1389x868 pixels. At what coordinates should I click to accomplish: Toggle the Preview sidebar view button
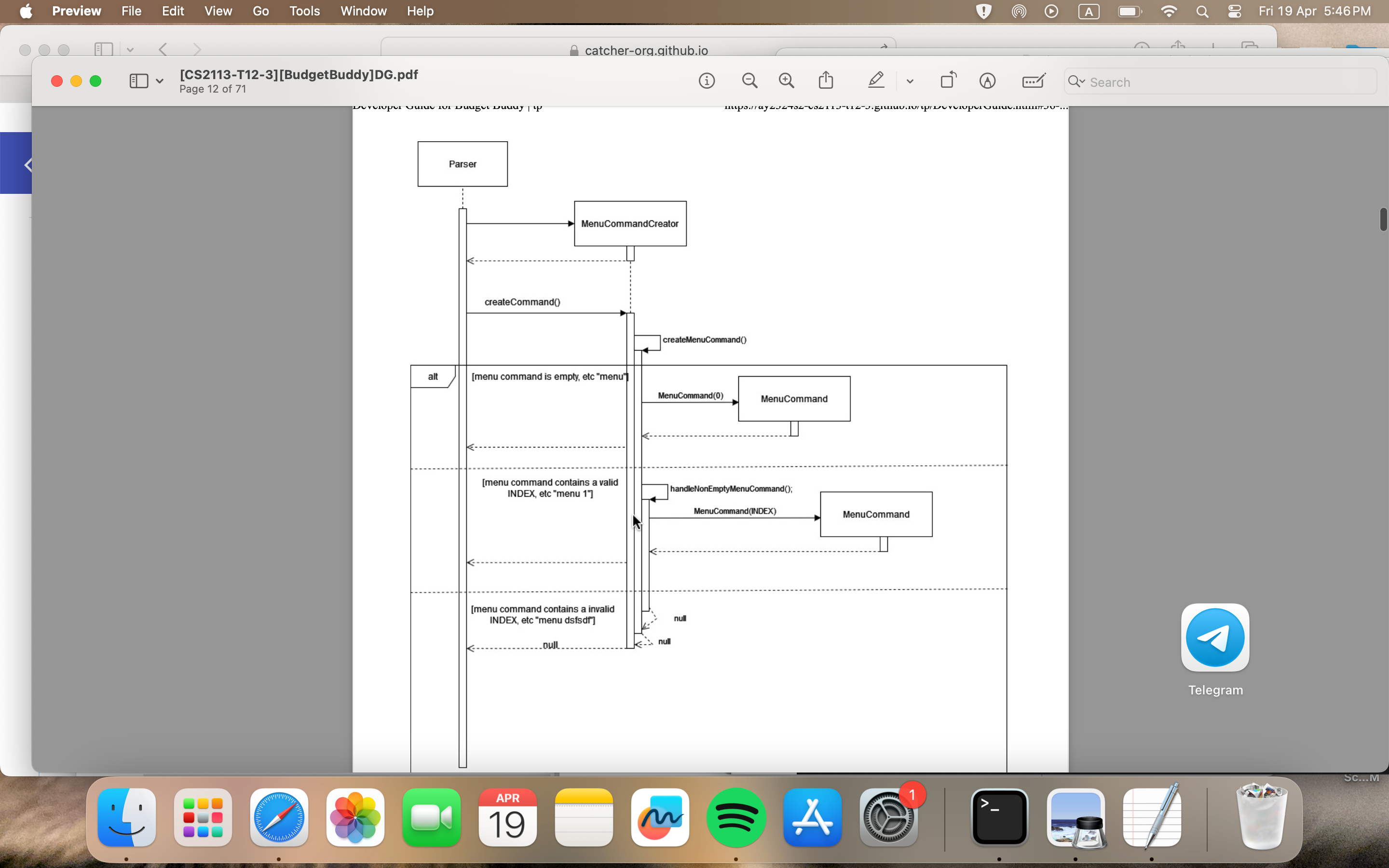tap(139, 81)
